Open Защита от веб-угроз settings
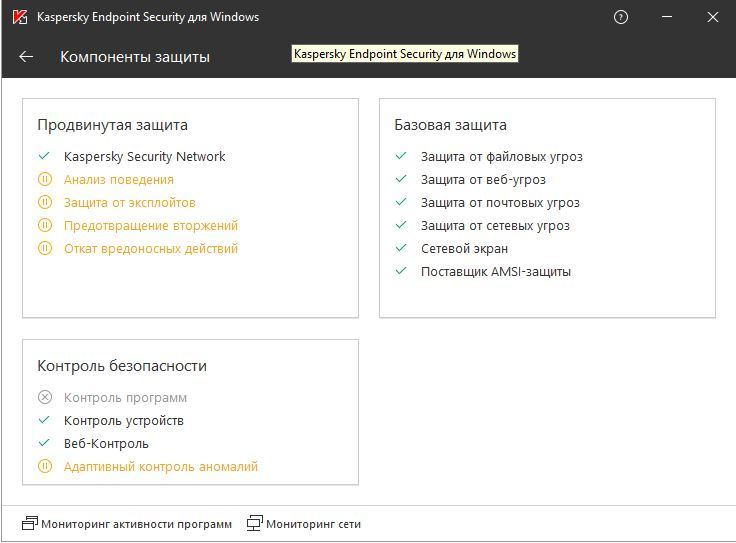 point(483,180)
